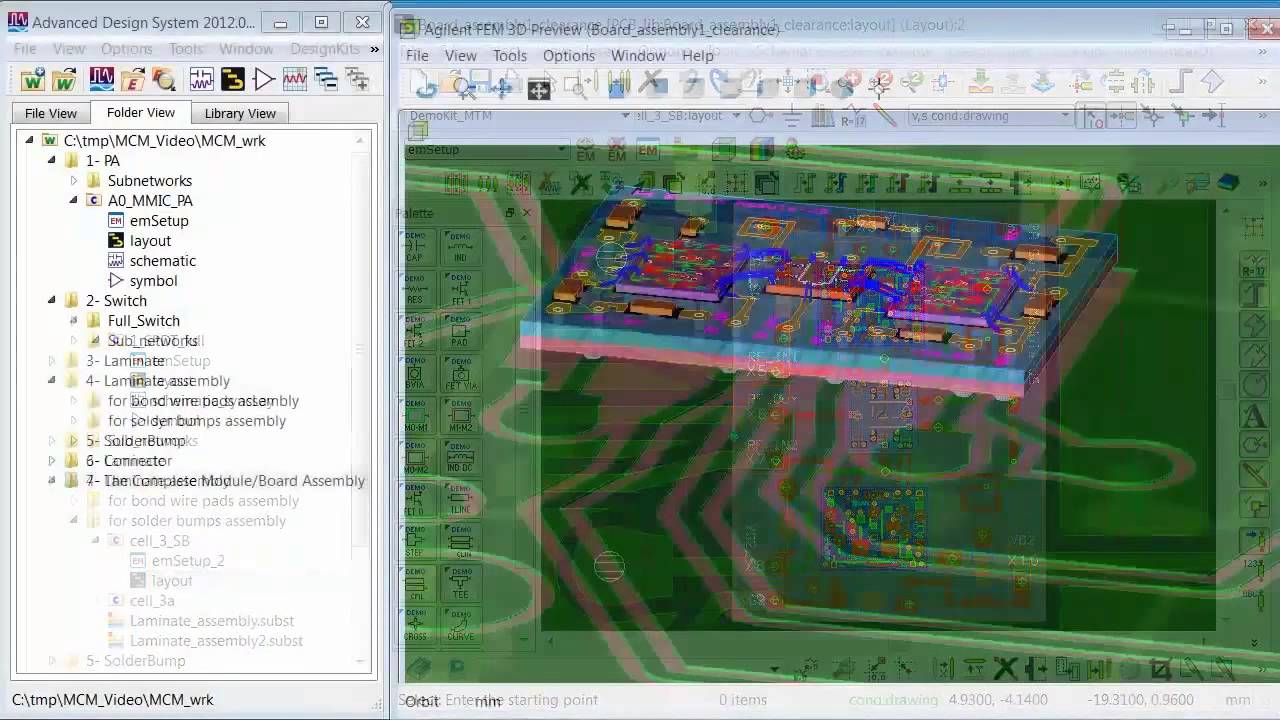Open the Tools menu in ADS main window

click(x=186, y=48)
